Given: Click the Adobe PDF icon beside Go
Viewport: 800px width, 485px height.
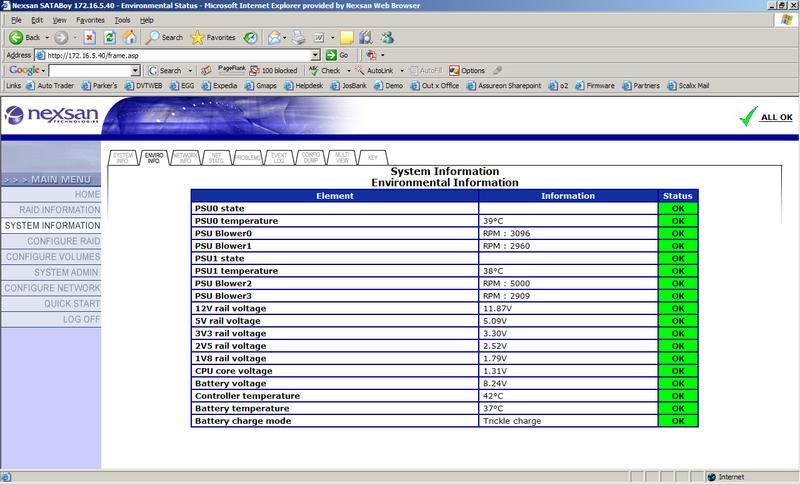Looking at the screenshot, I should 371,55.
